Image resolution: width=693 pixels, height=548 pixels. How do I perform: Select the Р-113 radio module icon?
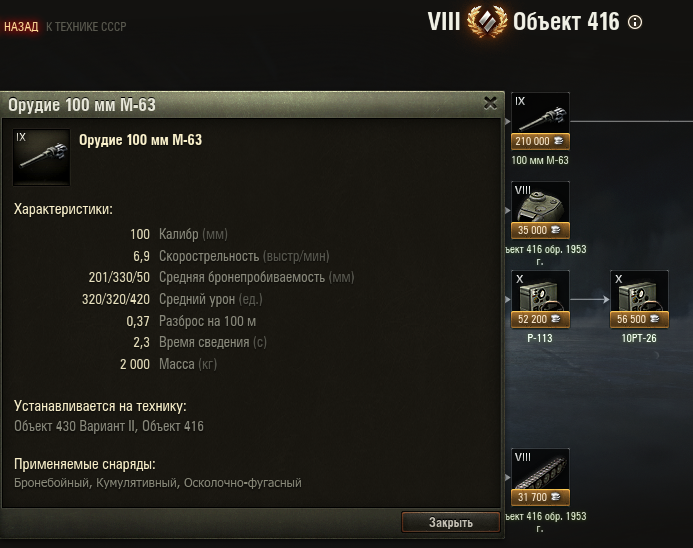[540, 291]
